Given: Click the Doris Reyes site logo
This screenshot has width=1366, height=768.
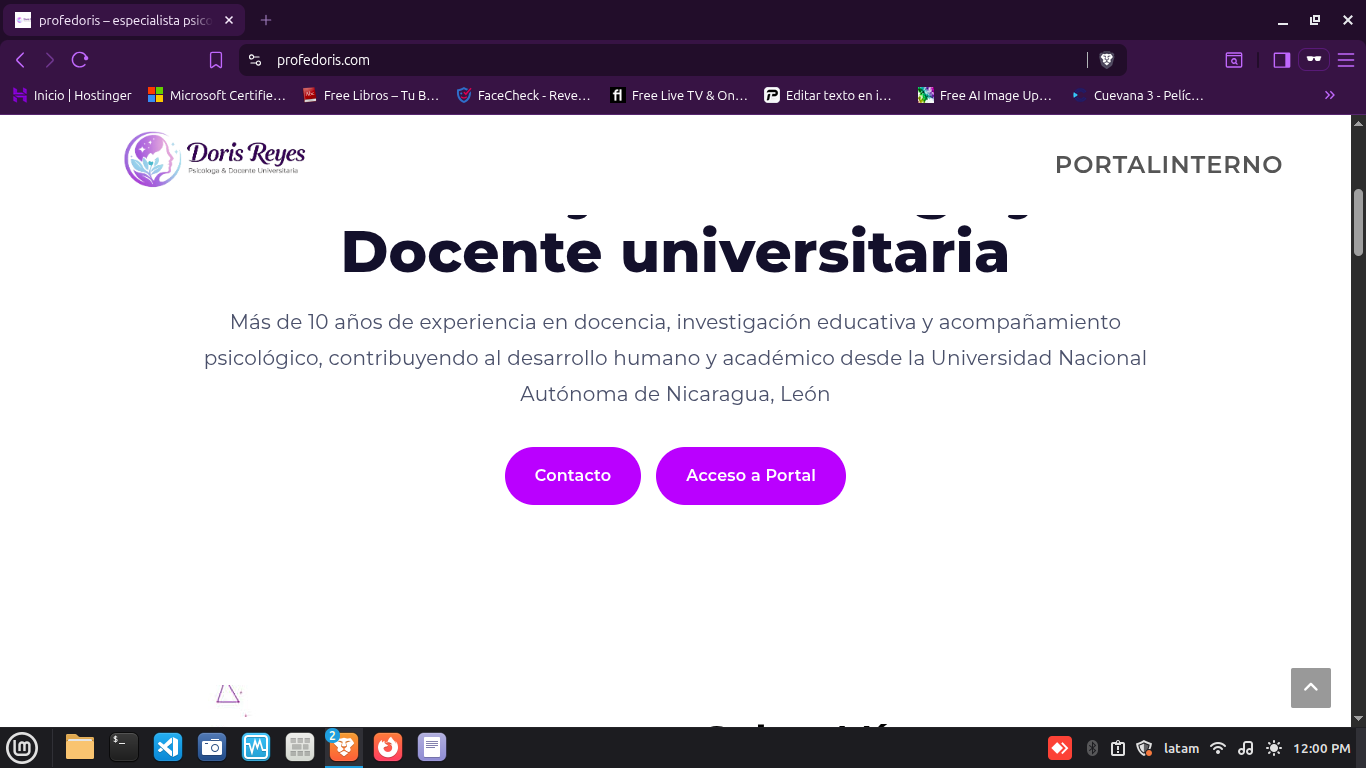Looking at the screenshot, I should tap(215, 160).
